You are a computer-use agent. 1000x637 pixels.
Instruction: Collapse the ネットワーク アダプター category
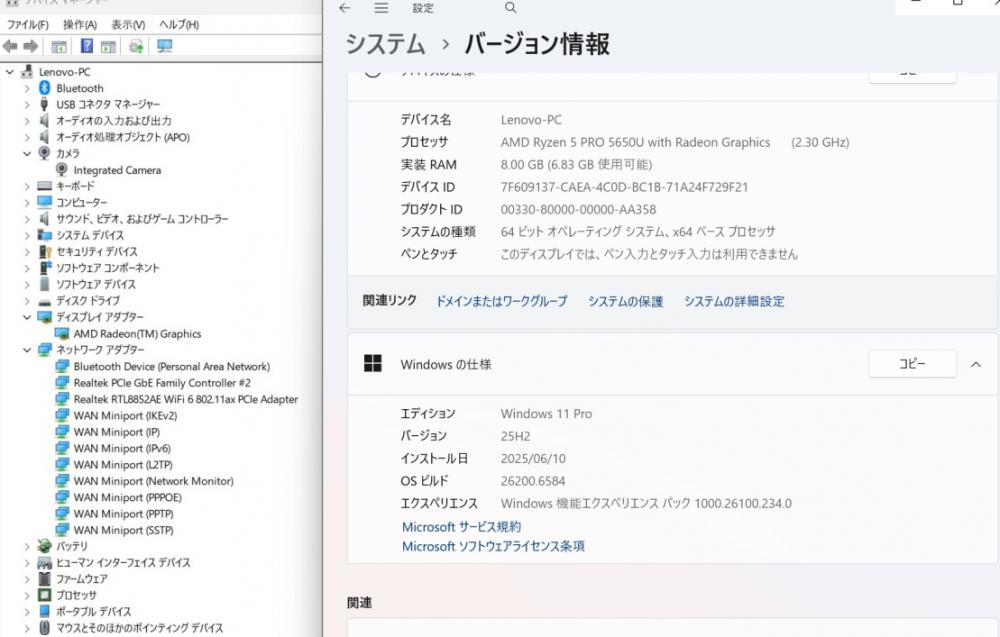tap(27, 350)
